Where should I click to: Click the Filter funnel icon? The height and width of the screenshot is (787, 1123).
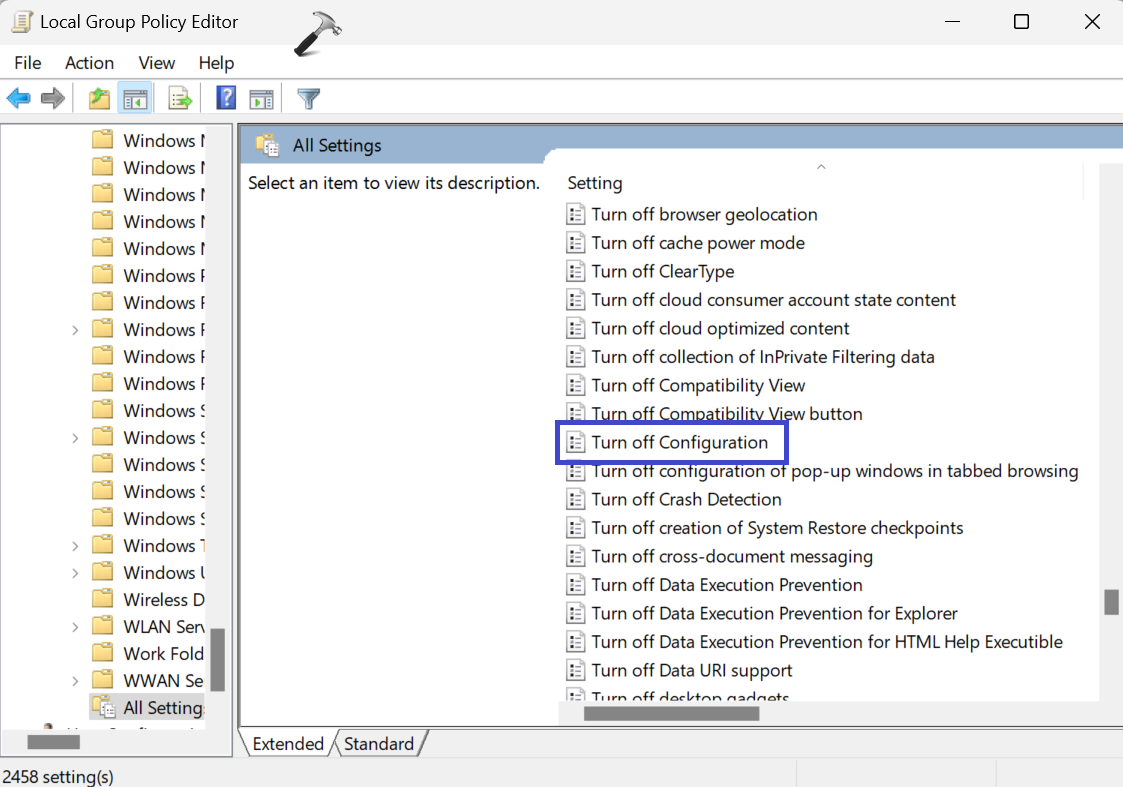(309, 98)
